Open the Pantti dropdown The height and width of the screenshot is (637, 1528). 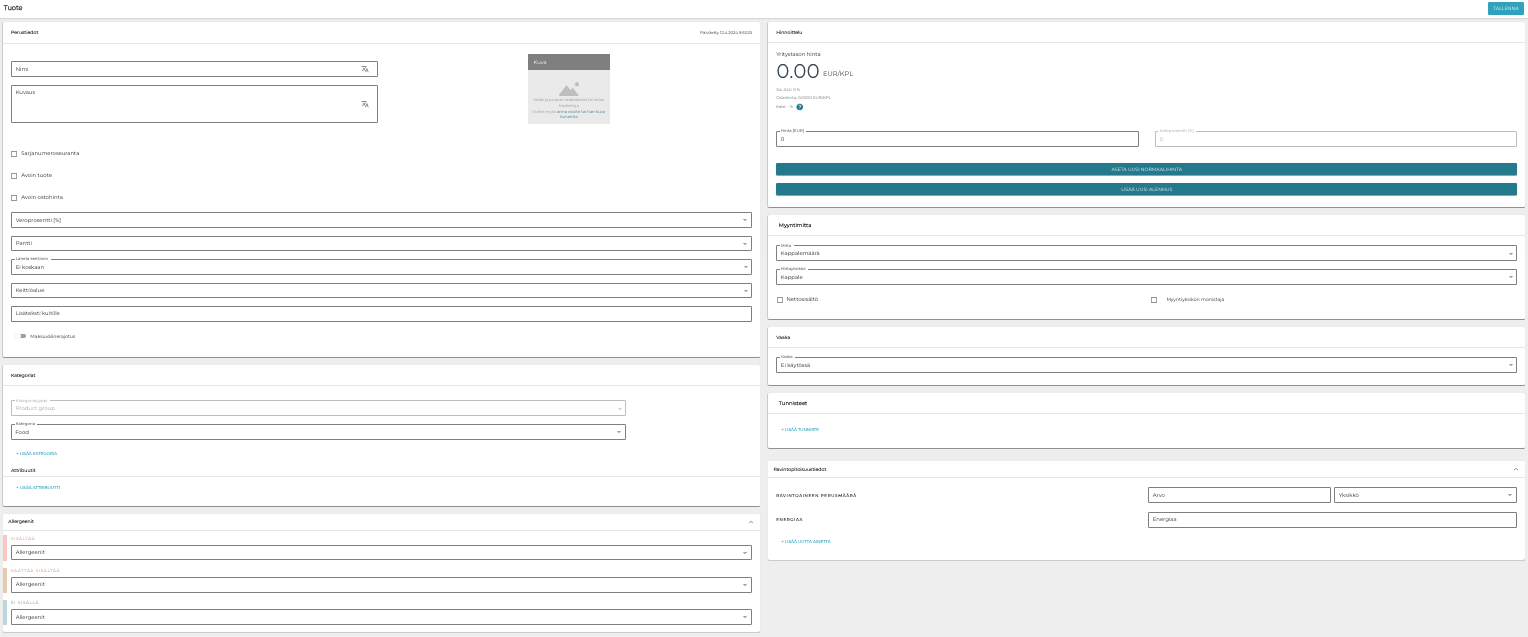(381, 244)
